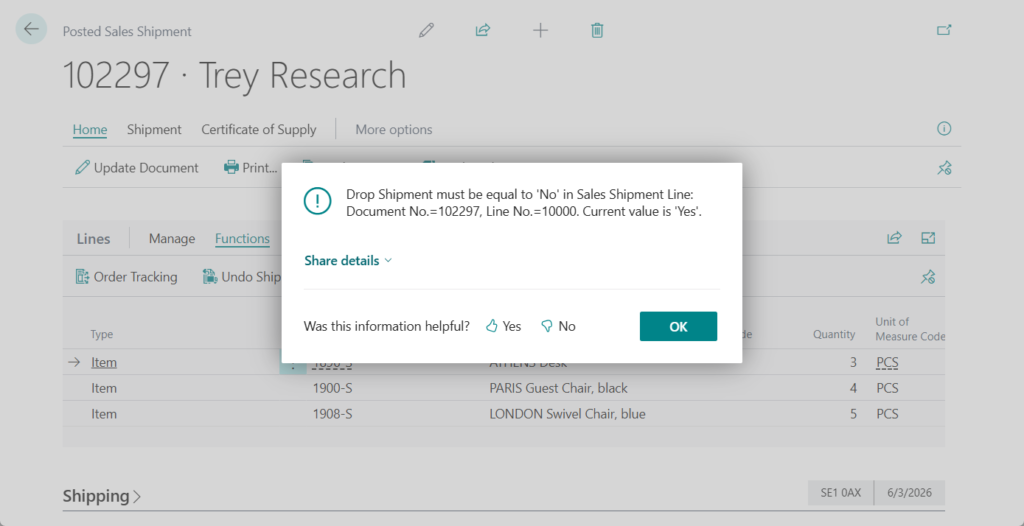Open the Certificate of Supply tab
This screenshot has width=1024, height=526.
pyautogui.click(x=258, y=129)
